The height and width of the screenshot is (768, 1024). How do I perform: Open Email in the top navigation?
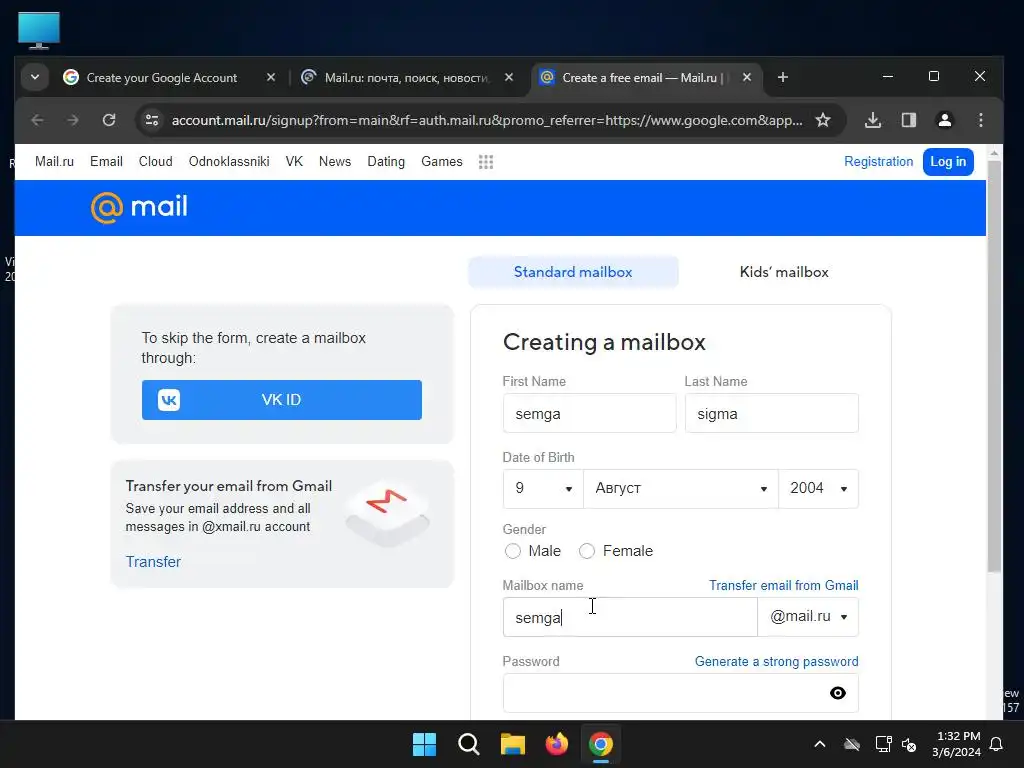106,161
